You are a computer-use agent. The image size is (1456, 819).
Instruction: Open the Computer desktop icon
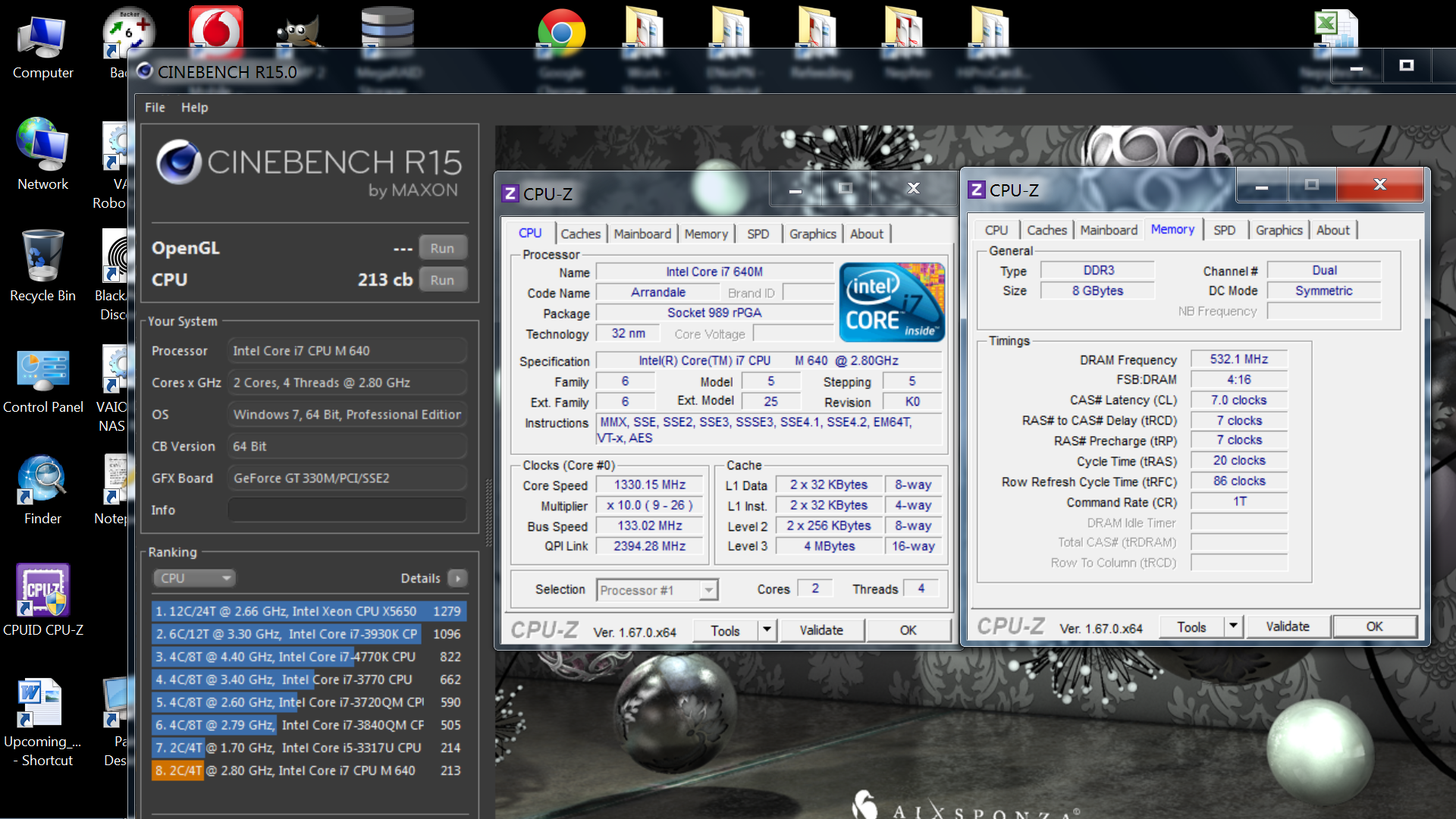[42, 47]
